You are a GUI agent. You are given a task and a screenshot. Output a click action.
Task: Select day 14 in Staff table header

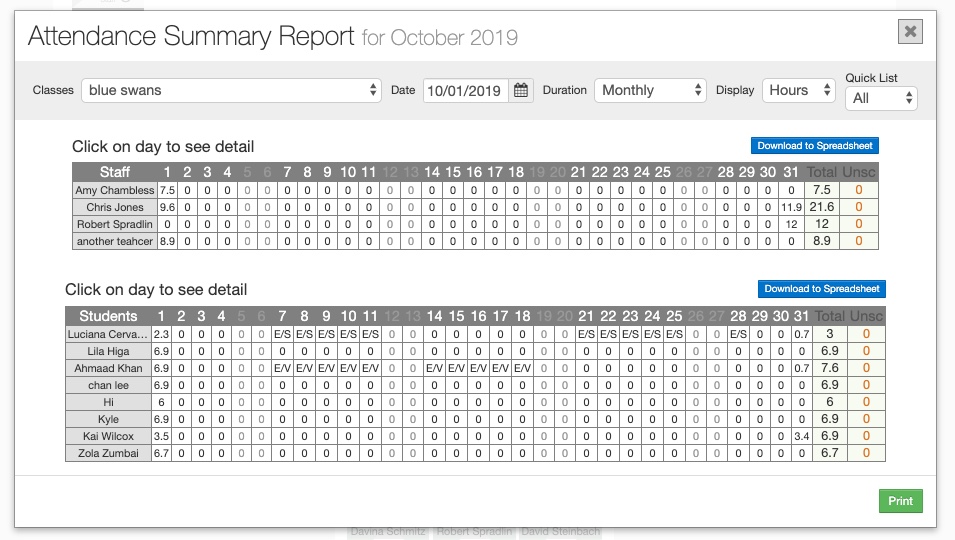click(x=432, y=172)
